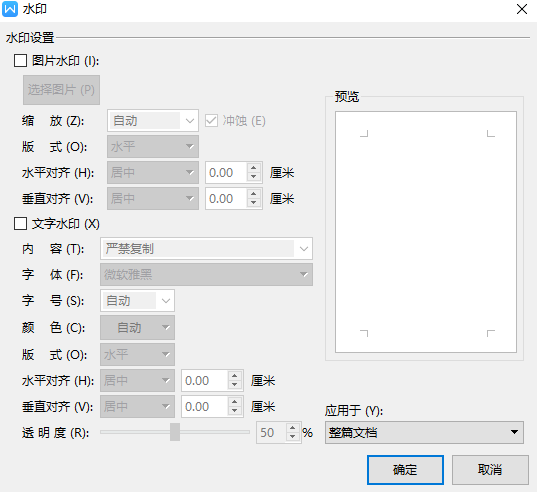
Task: Click the 取消 button
Action: point(490,470)
